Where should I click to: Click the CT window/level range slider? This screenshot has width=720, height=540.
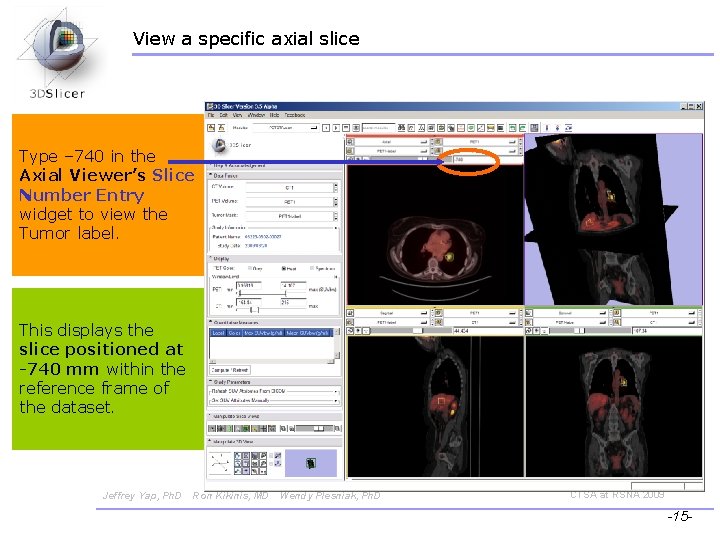(271, 310)
